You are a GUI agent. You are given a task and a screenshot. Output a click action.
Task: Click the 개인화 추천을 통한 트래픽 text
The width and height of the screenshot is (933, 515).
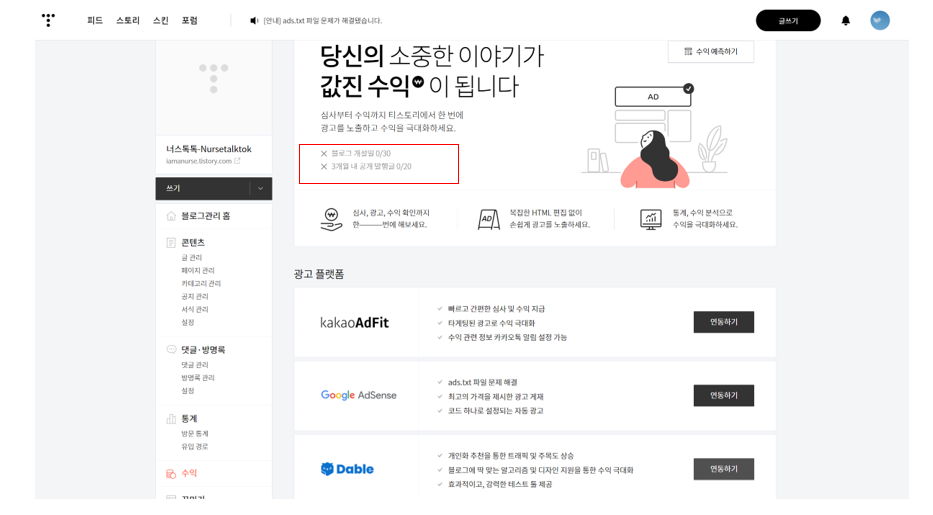[x=511, y=456]
